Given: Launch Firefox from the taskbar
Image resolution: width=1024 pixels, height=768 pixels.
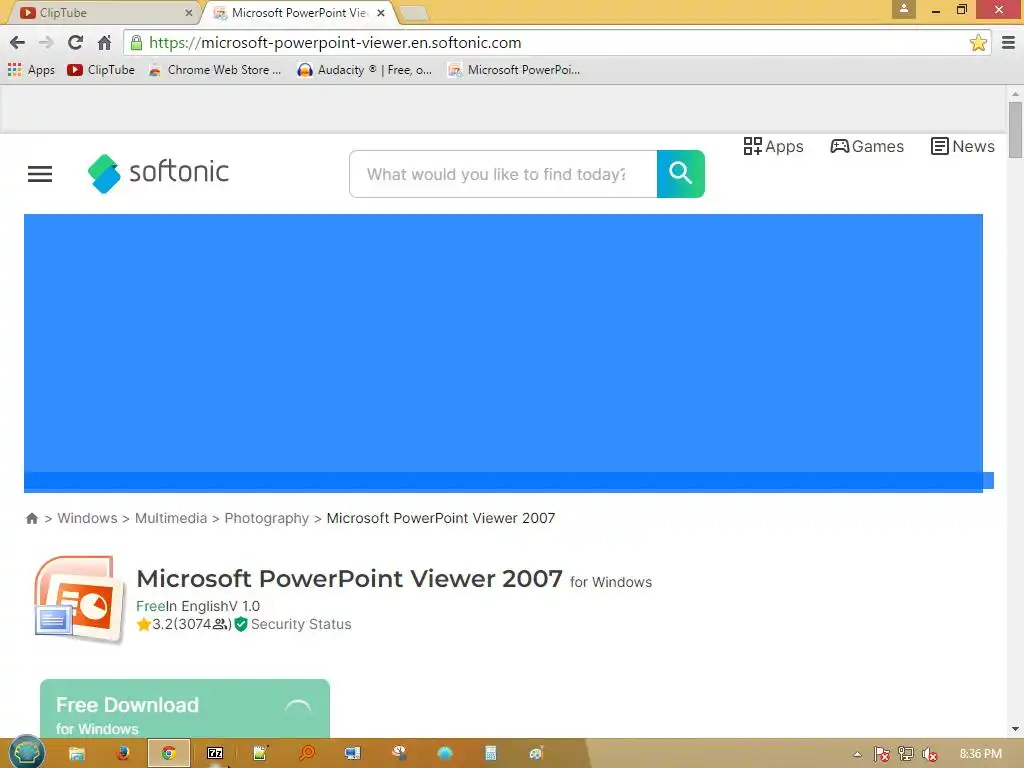Looking at the screenshot, I should [122, 754].
